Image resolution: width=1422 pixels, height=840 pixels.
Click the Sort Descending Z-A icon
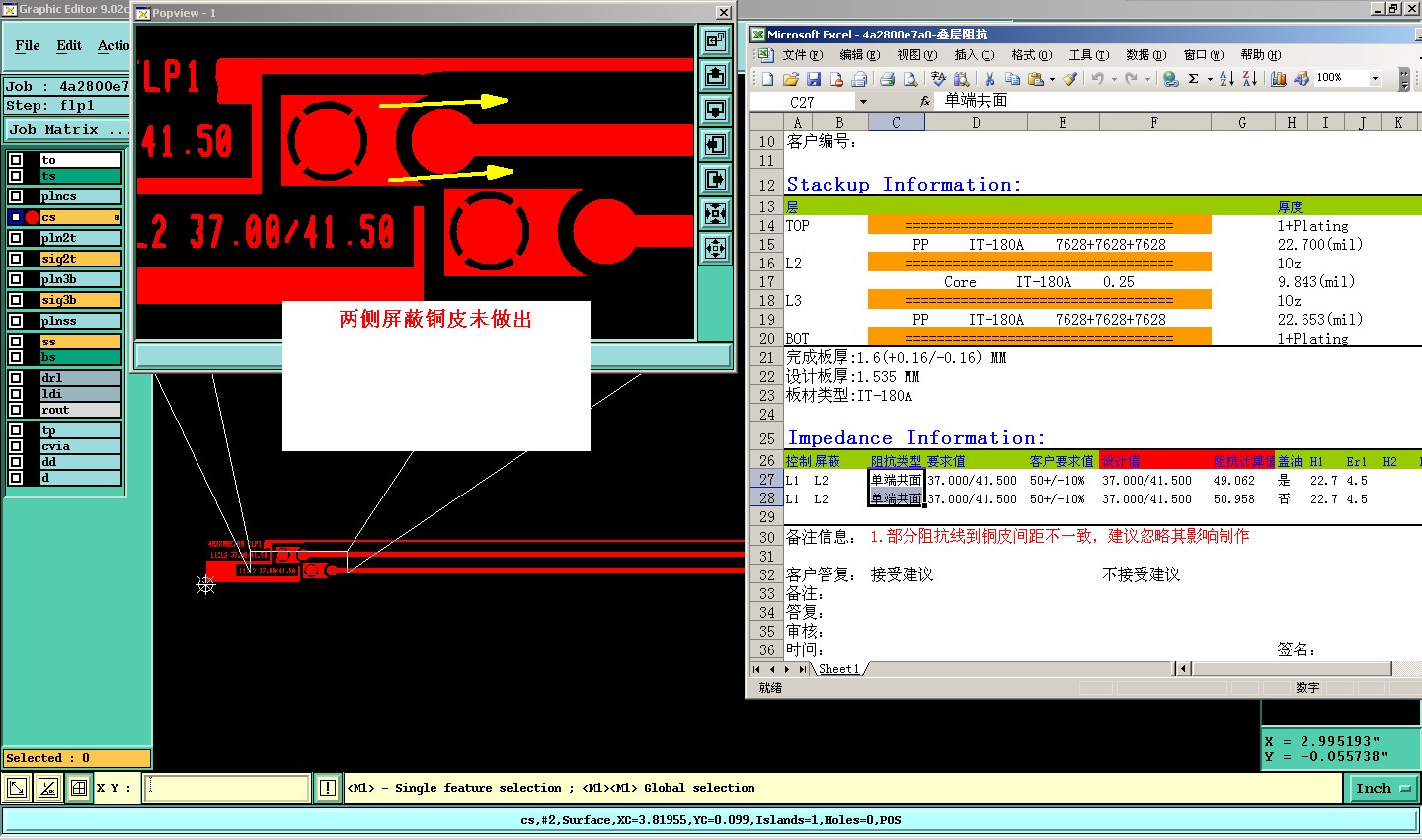1249,79
